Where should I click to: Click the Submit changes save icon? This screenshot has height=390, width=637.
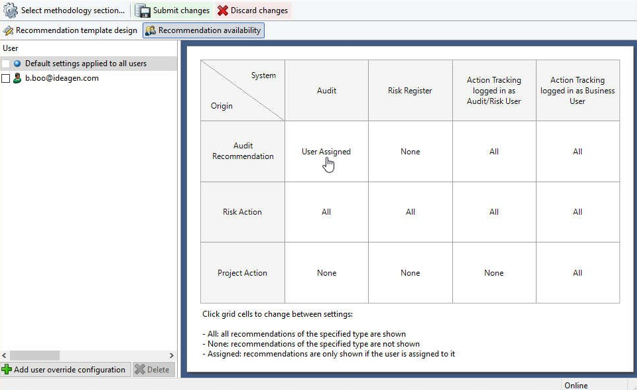click(x=143, y=11)
